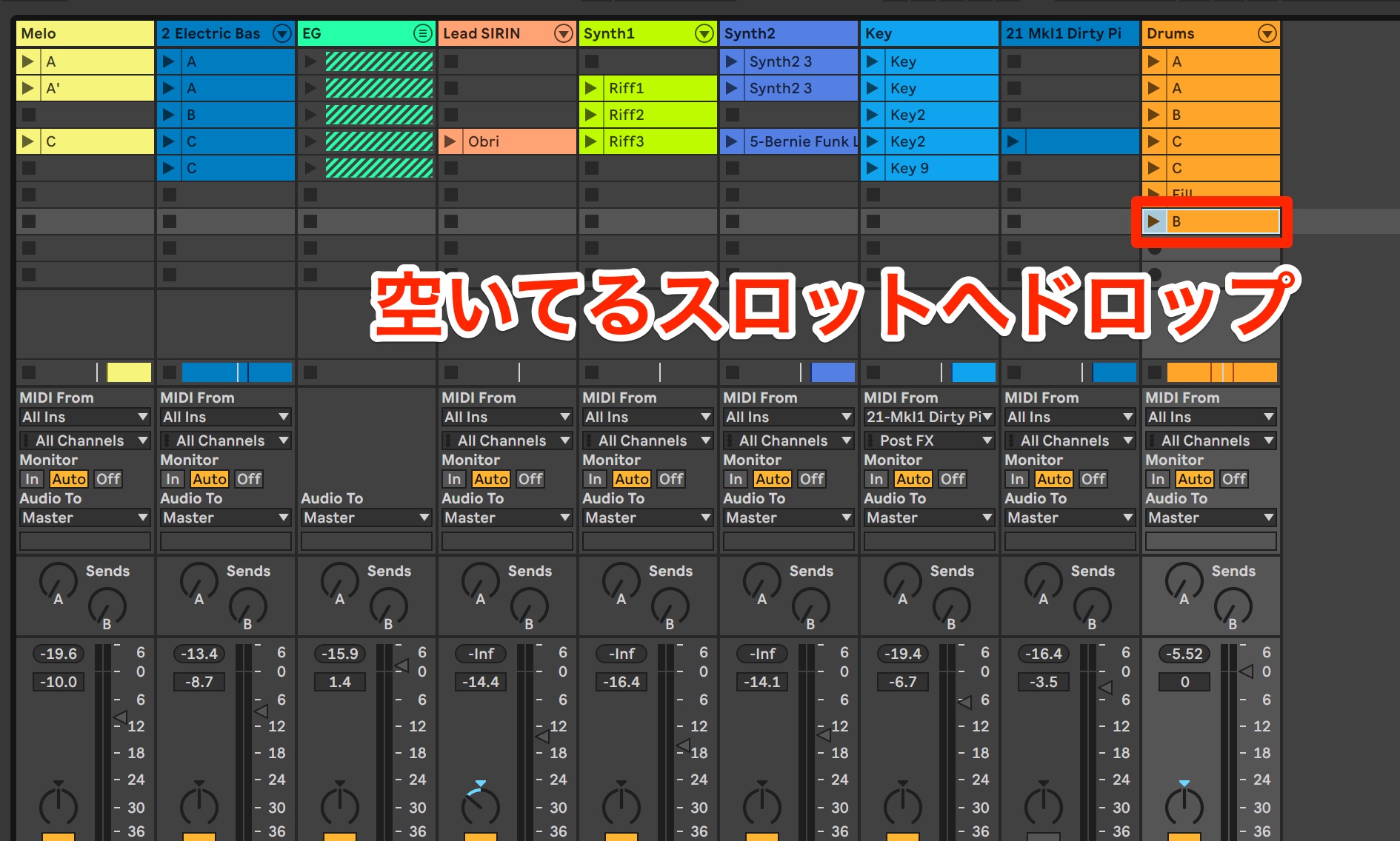Click Key track volume field -6.7

[x=903, y=682]
